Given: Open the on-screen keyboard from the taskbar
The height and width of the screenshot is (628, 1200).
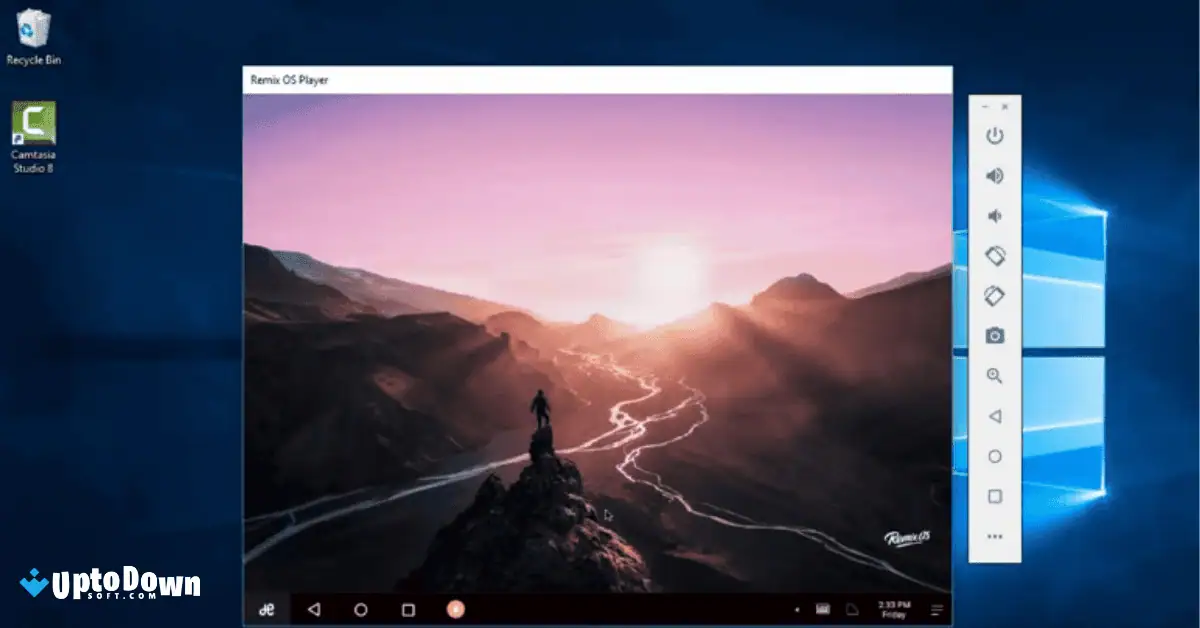Looking at the screenshot, I should point(822,607).
